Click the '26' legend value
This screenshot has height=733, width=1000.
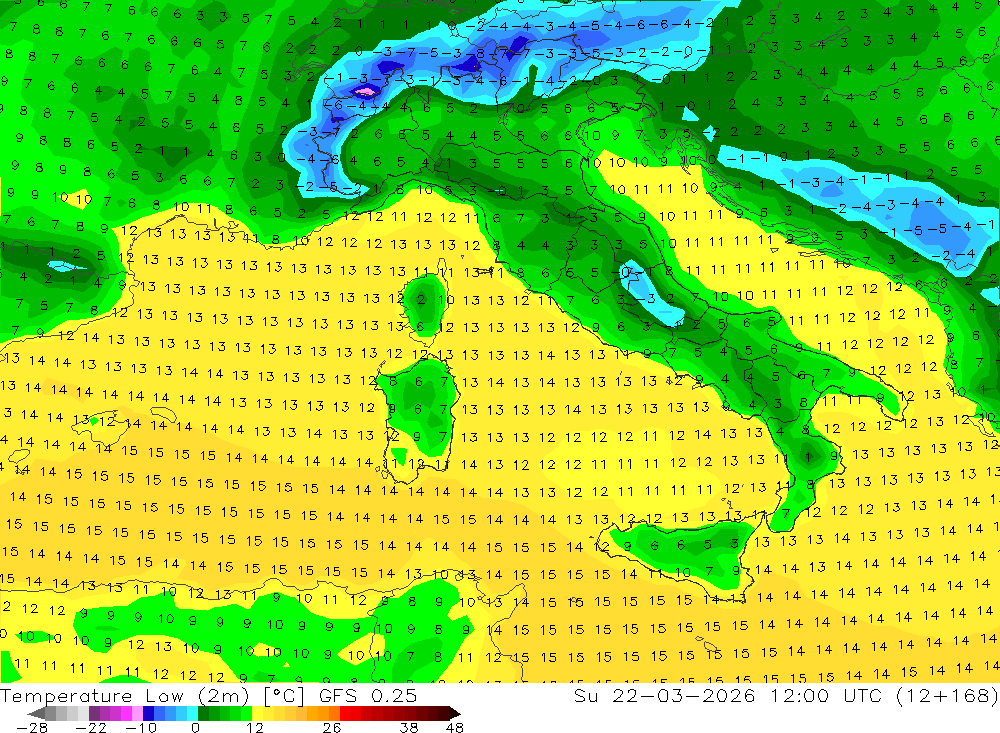click(x=331, y=727)
